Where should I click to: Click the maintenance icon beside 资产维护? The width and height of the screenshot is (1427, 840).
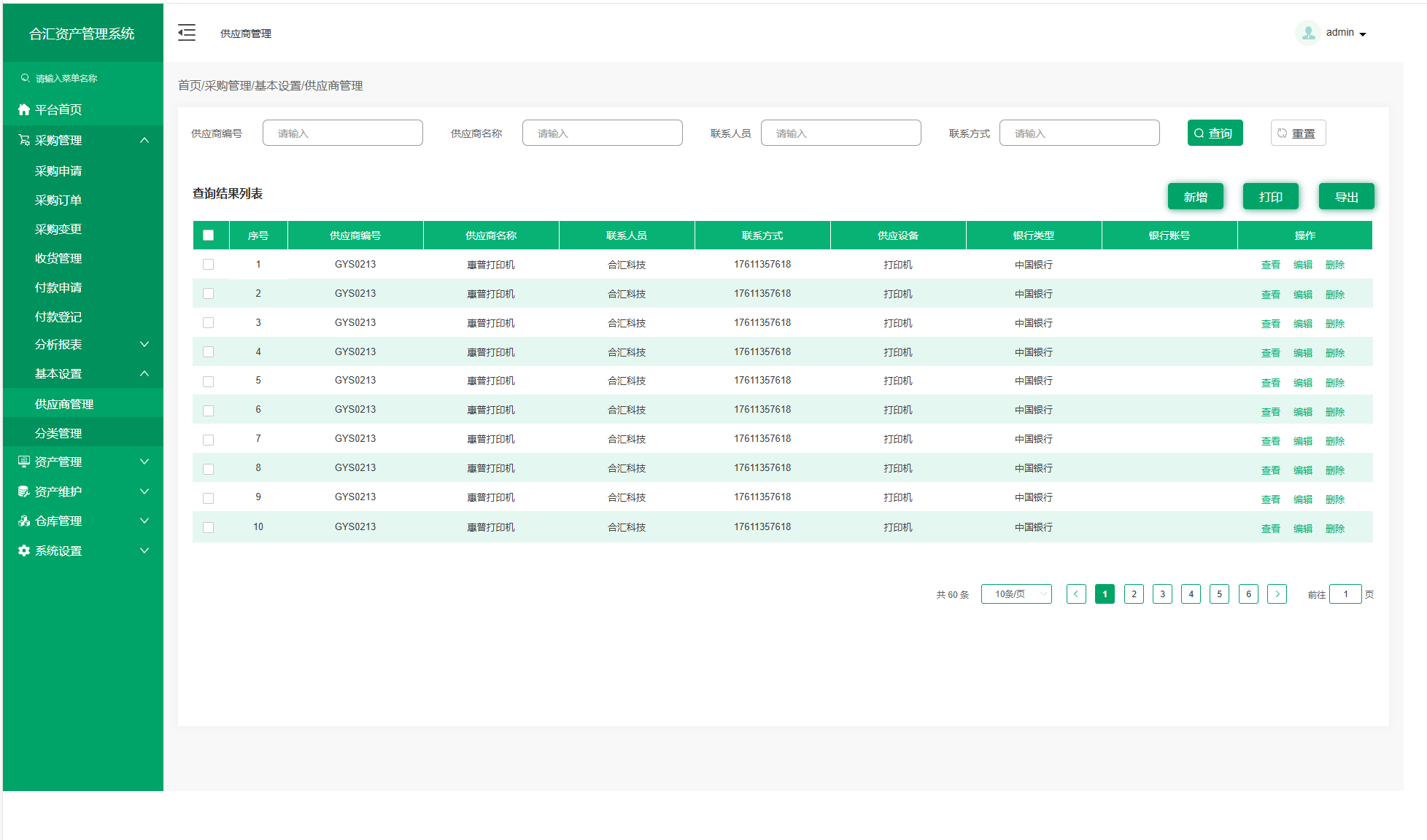pyautogui.click(x=24, y=491)
